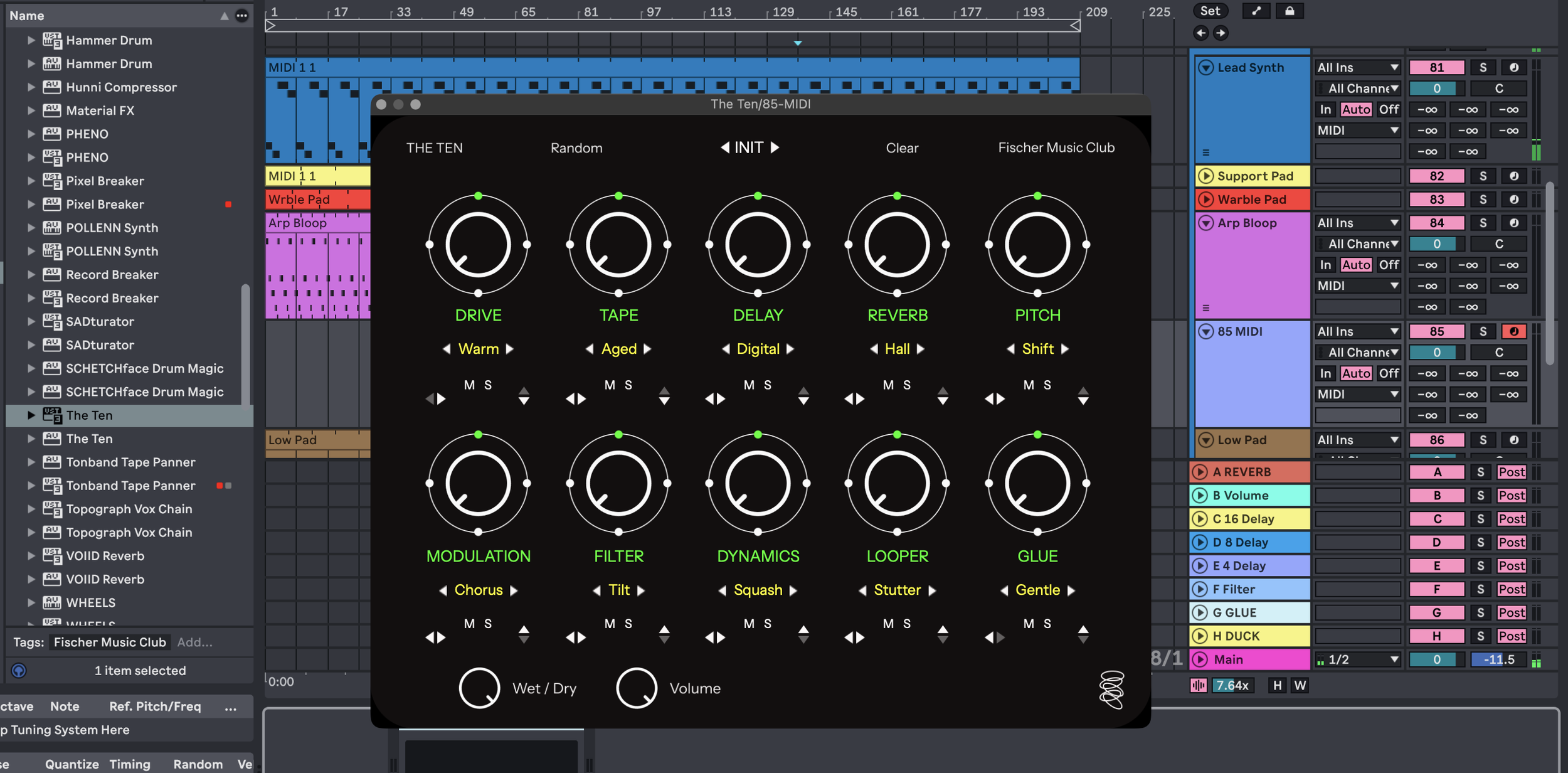The height and width of the screenshot is (773, 1568).
Task: Open Lead Synth All Ins input dropdown
Action: (1358, 68)
